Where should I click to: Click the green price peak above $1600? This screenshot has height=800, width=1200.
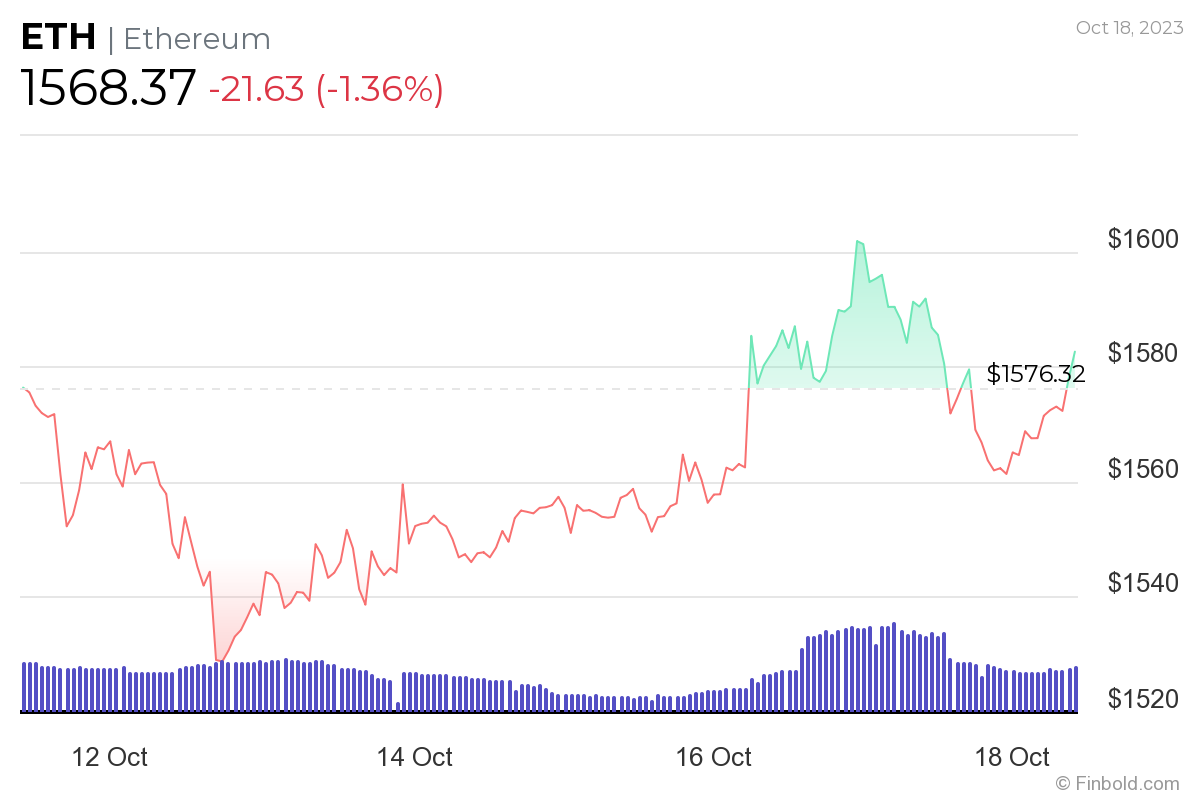click(859, 242)
